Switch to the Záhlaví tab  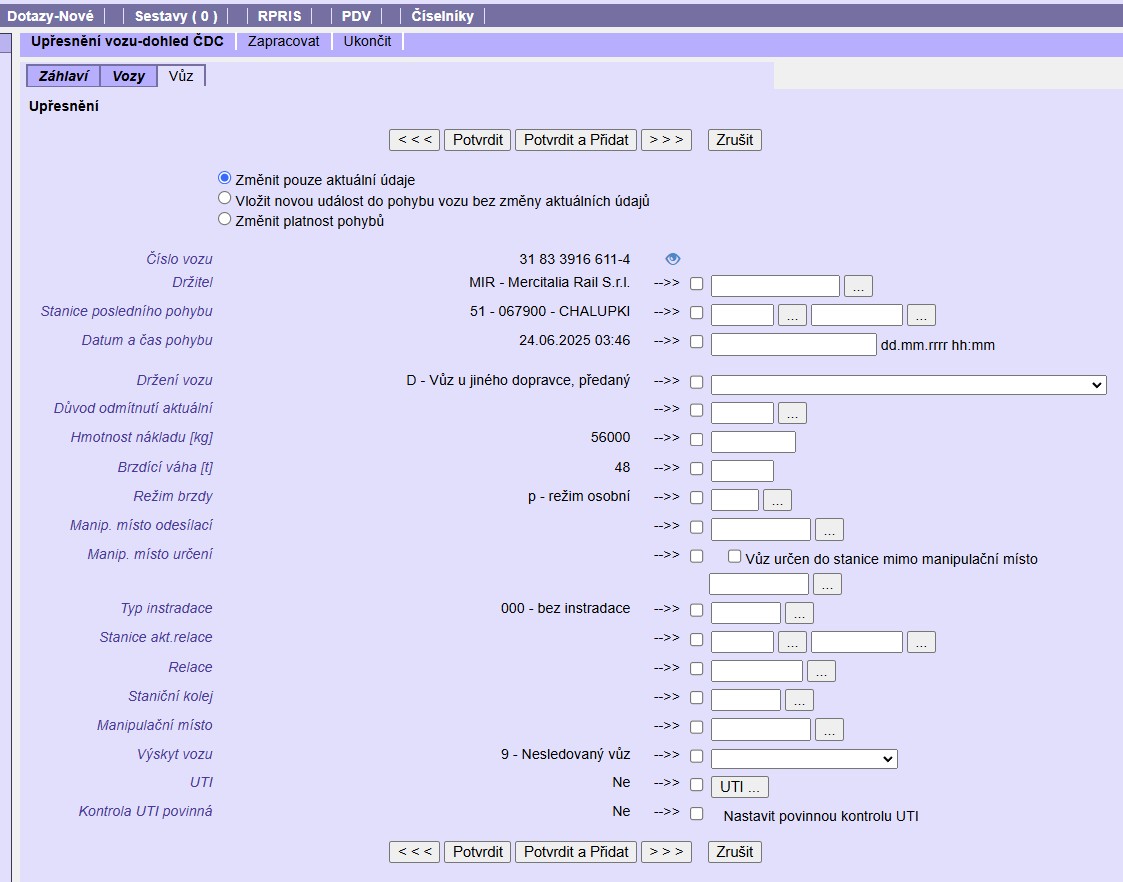(63, 76)
